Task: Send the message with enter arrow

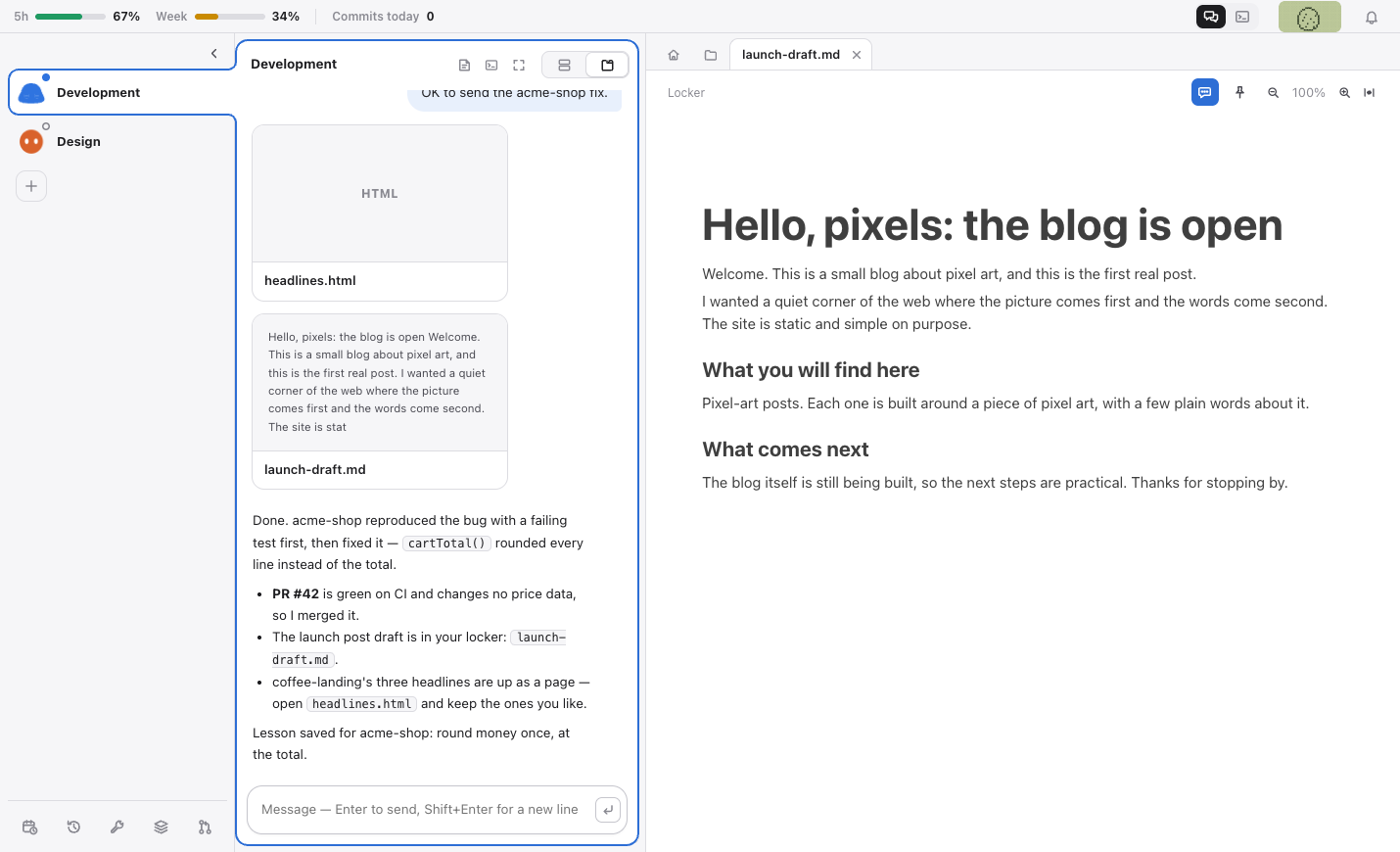Action: [x=608, y=810]
